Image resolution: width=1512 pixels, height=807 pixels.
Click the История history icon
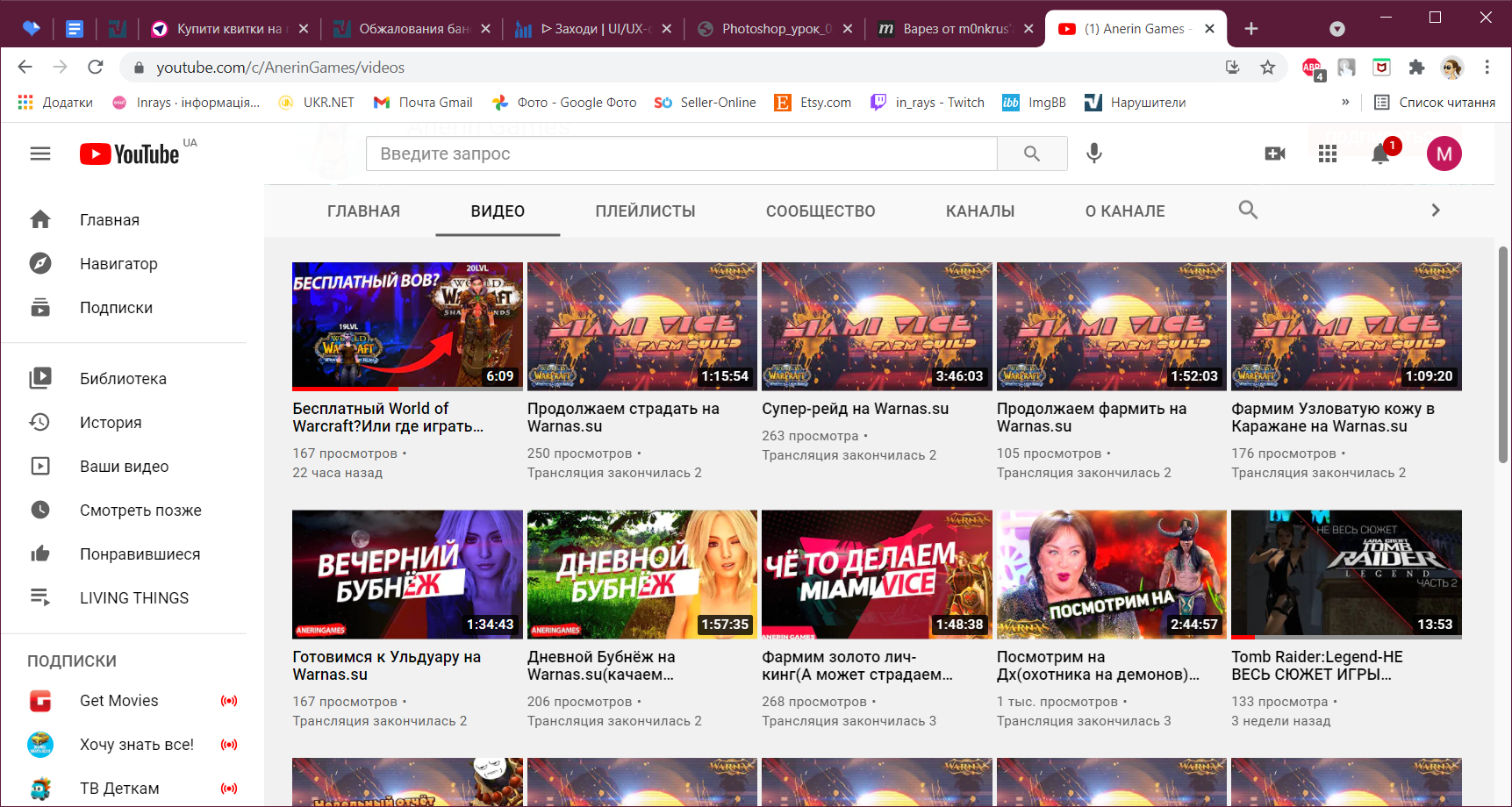(x=40, y=422)
